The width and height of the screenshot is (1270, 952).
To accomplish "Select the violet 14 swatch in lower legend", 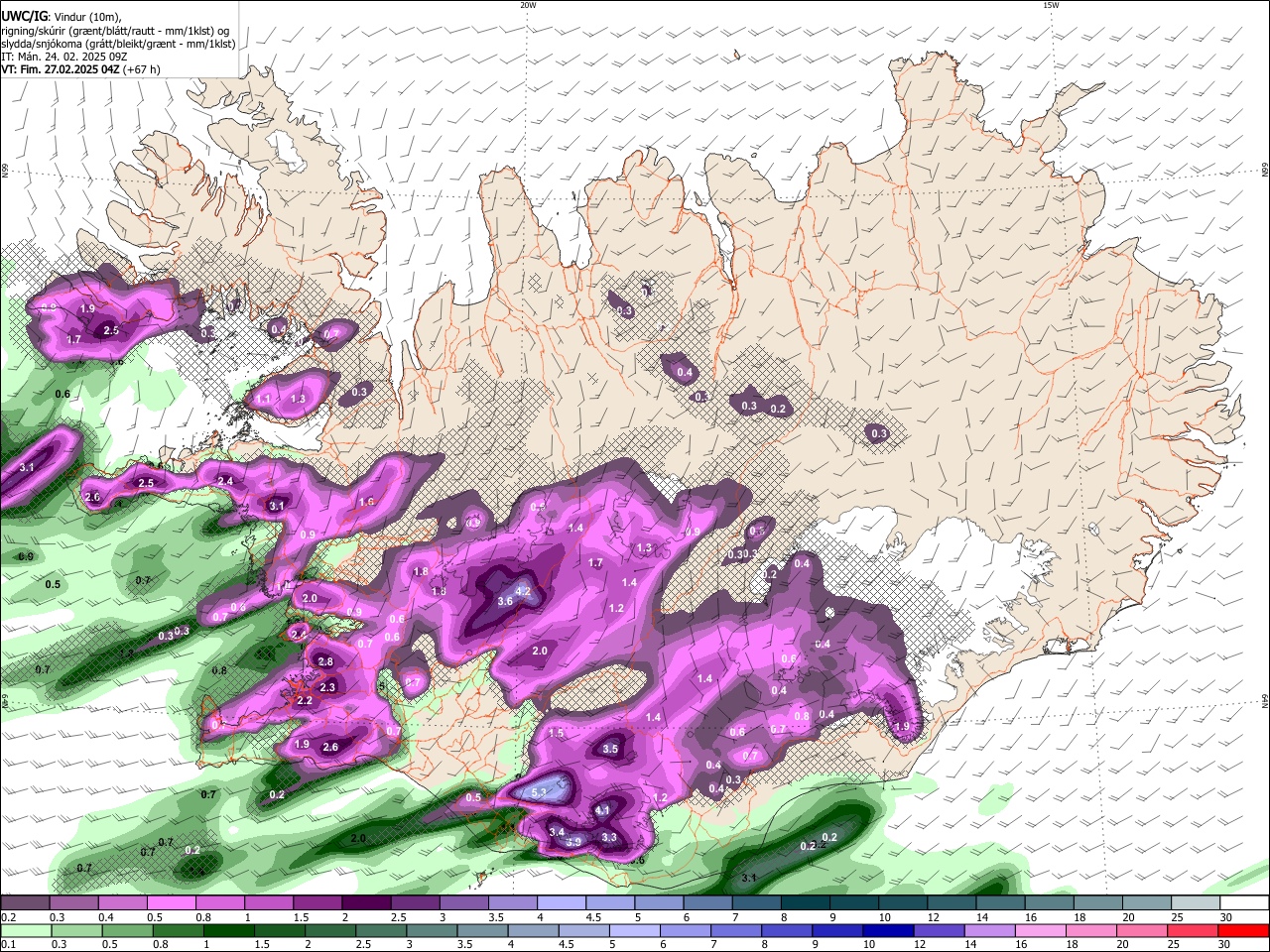I will coord(988,930).
